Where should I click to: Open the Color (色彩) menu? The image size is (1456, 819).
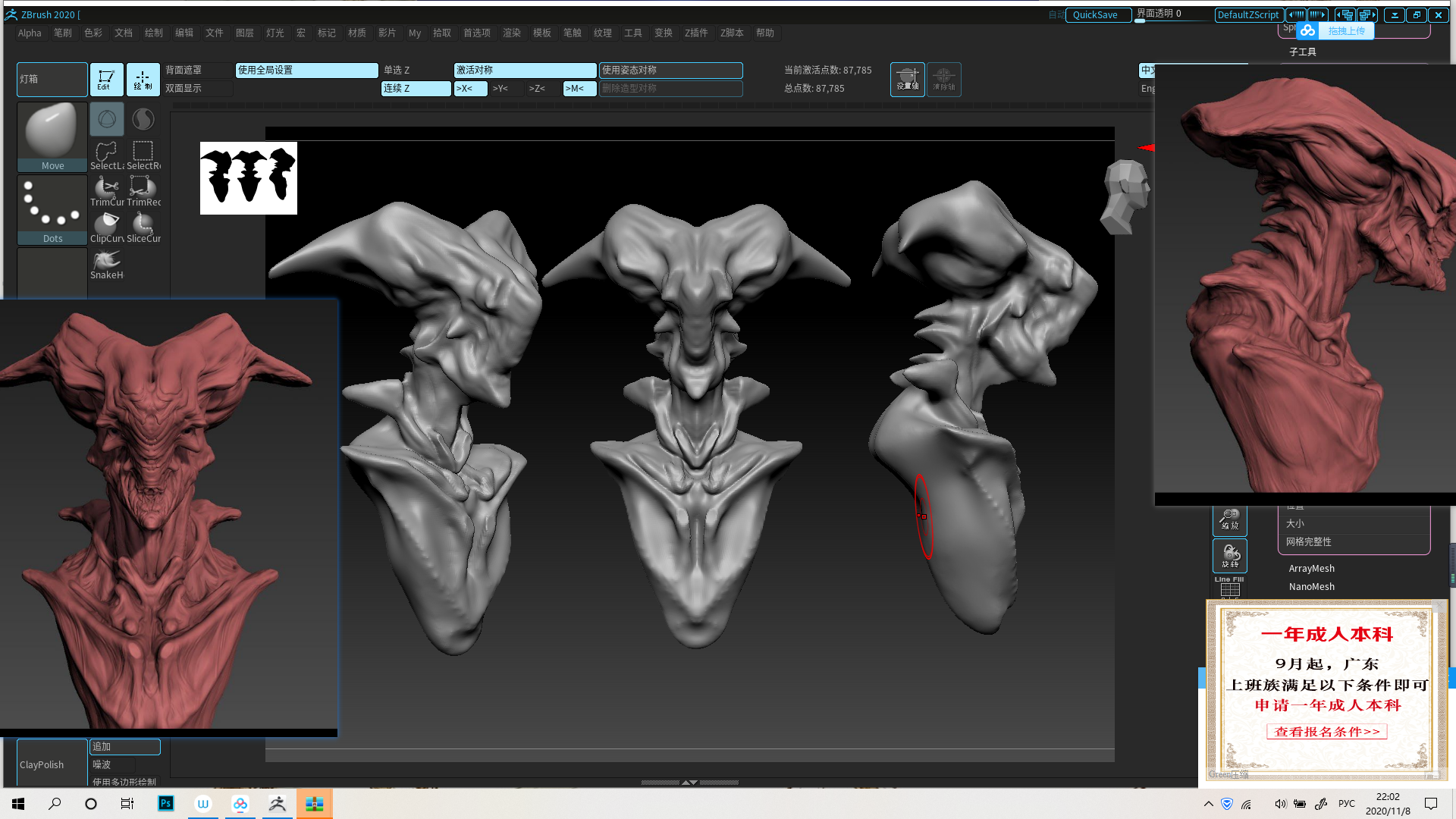93,33
